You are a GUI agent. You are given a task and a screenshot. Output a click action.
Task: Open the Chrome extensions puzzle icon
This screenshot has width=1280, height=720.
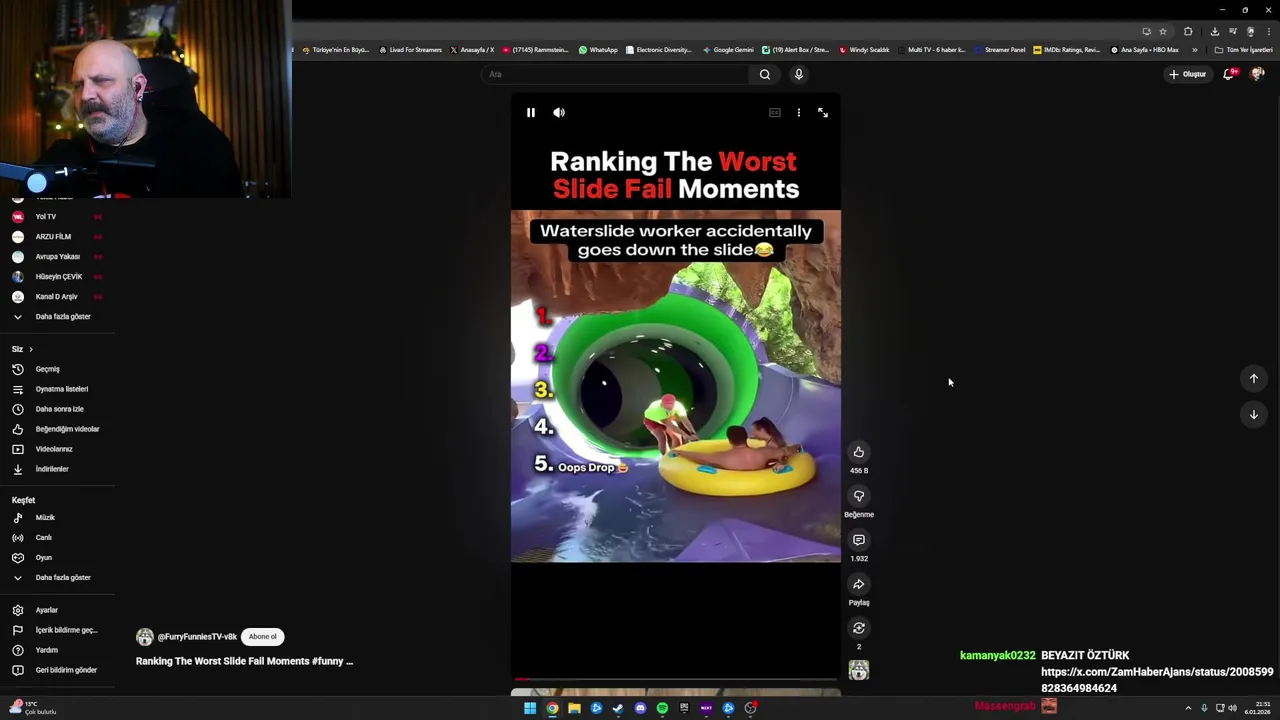click(x=1188, y=31)
